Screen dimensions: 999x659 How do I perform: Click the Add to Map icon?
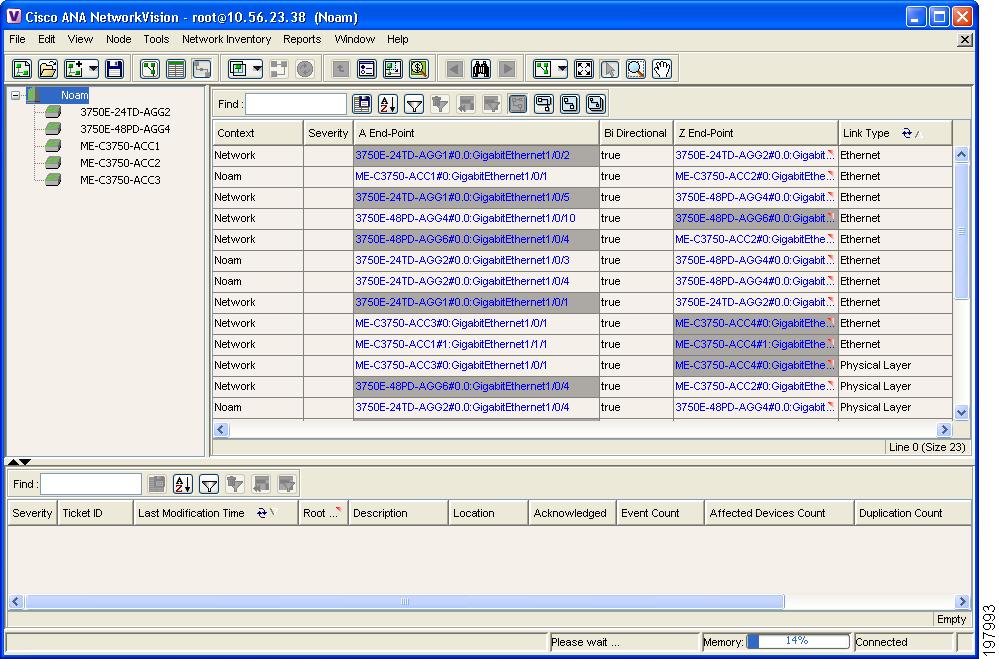point(74,69)
